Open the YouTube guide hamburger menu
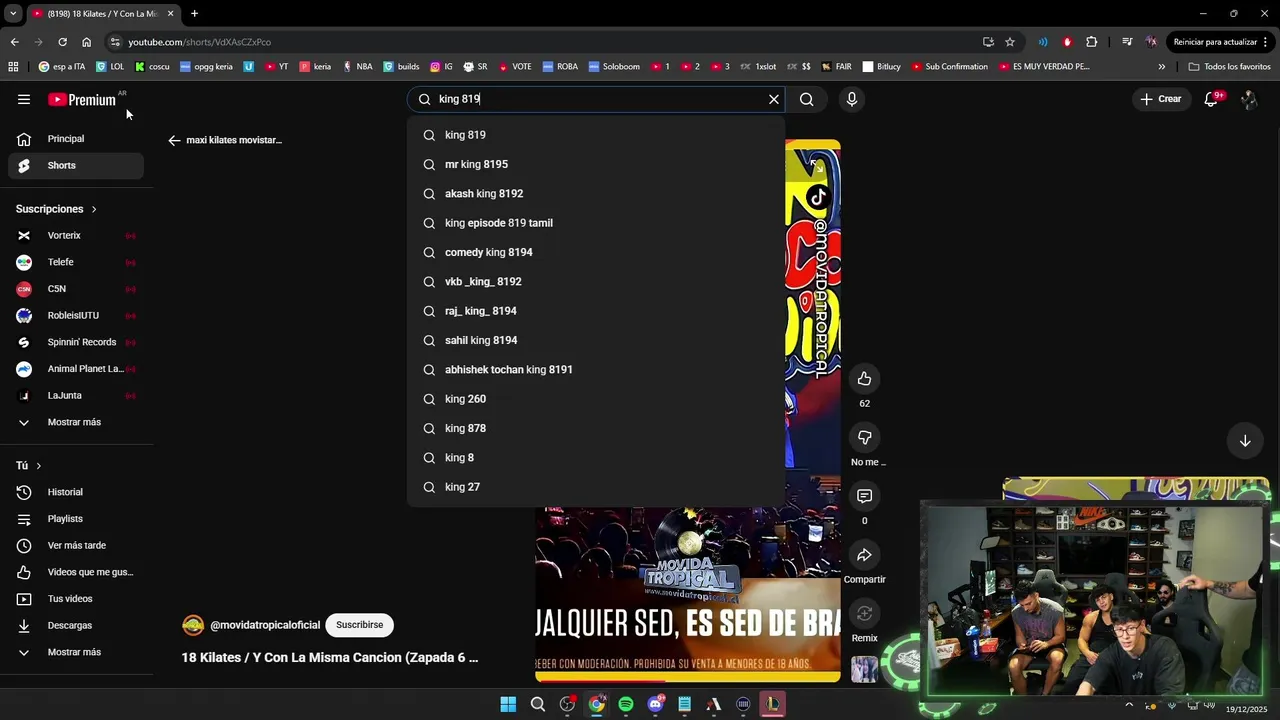Viewport: 1280px width, 720px height. coord(24,99)
